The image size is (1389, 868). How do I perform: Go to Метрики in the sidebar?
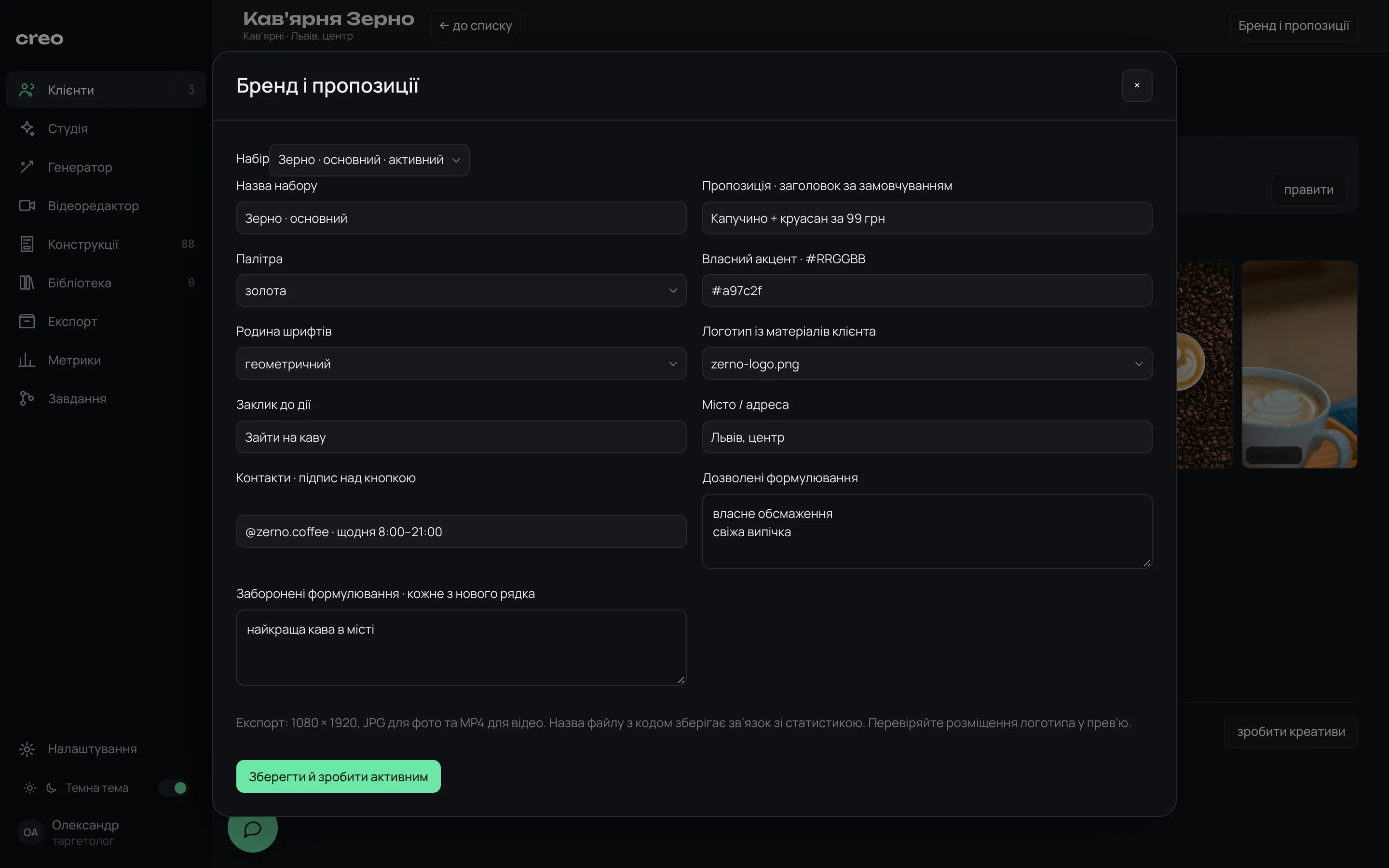click(106, 360)
